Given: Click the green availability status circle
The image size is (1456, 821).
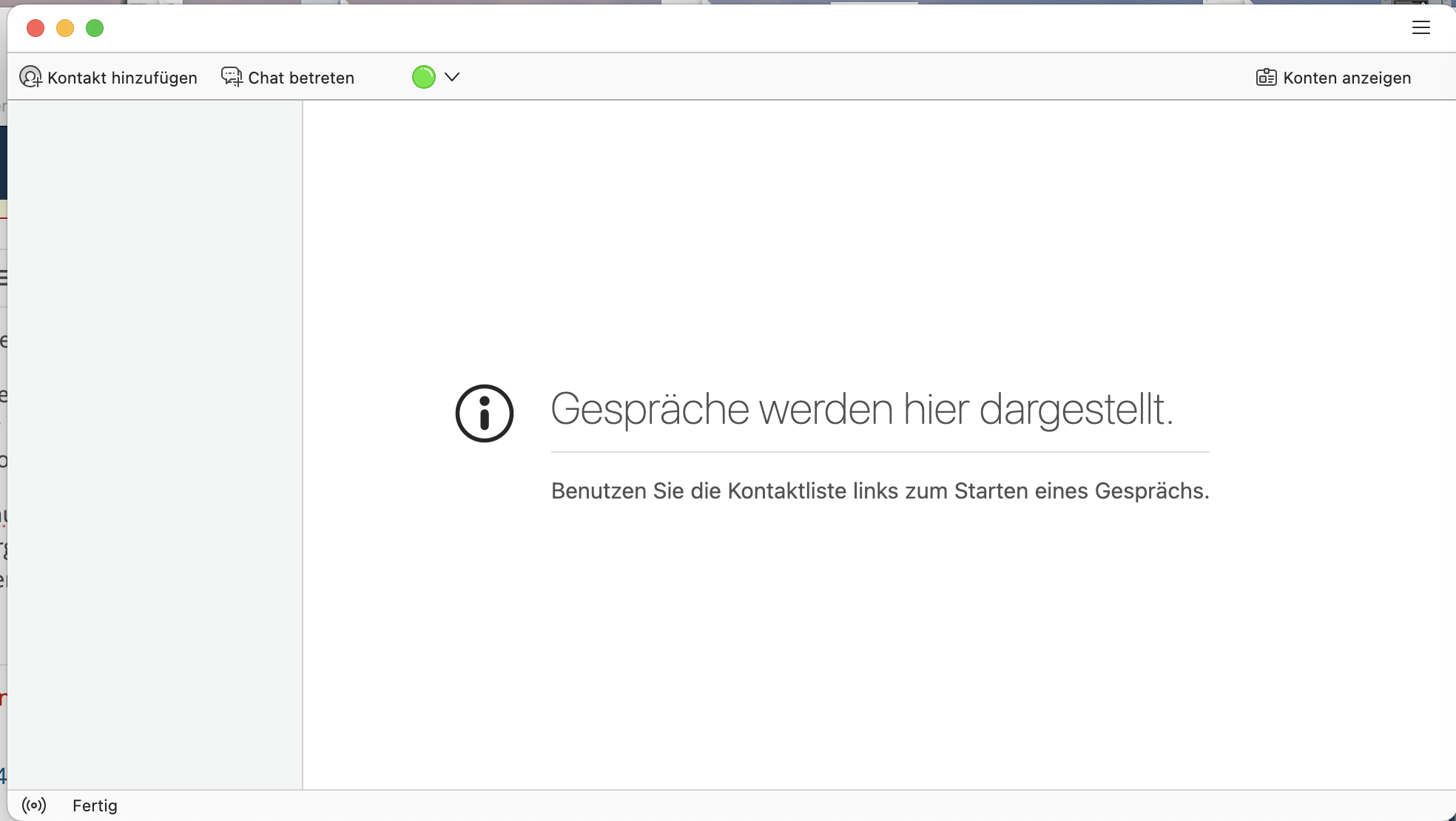Looking at the screenshot, I should pyautogui.click(x=424, y=77).
